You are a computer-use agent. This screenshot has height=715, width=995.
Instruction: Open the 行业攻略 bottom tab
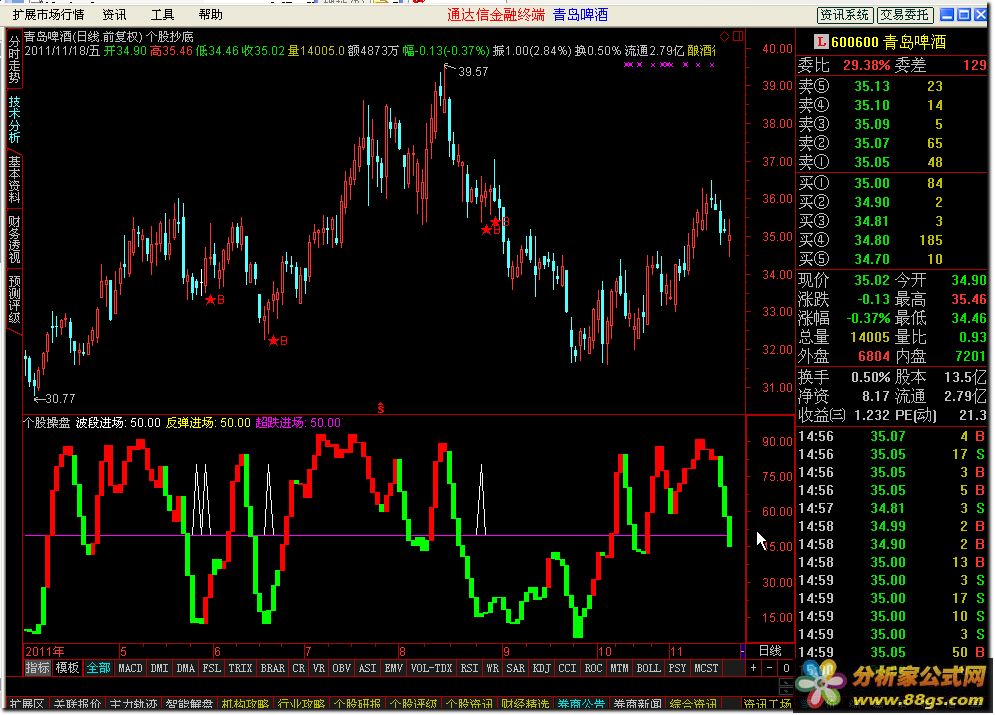point(301,704)
